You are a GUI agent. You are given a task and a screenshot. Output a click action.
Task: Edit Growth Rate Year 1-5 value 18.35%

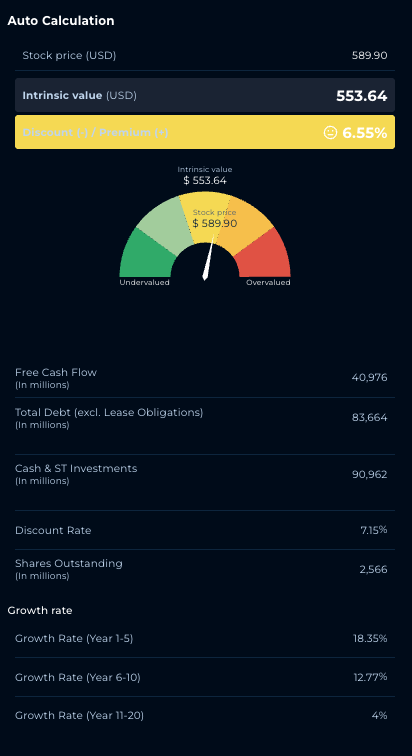click(370, 638)
